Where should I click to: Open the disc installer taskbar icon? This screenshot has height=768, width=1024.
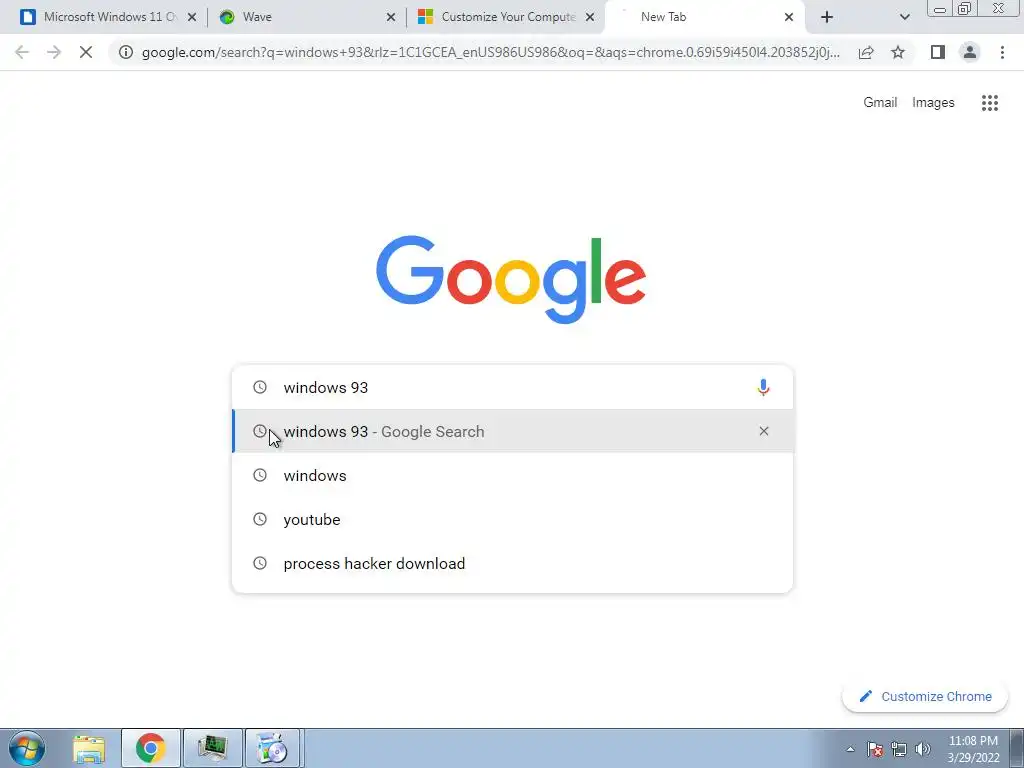[272, 748]
